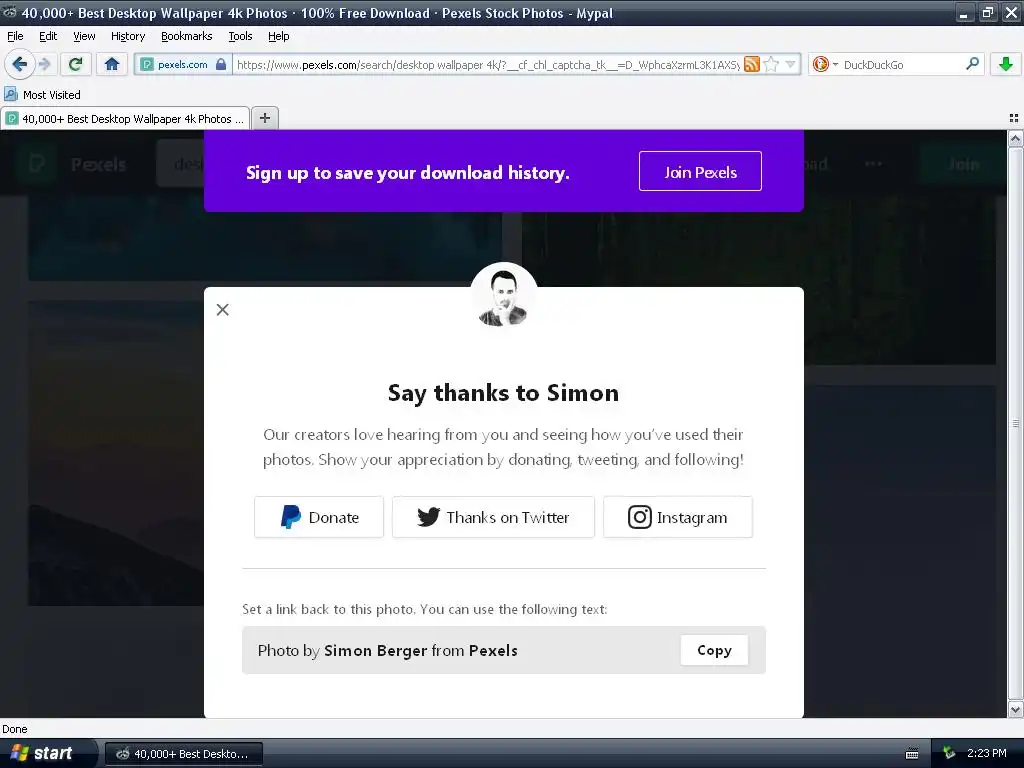Click the Simon Berger attribution link
The image size is (1024, 768).
pyautogui.click(x=376, y=650)
